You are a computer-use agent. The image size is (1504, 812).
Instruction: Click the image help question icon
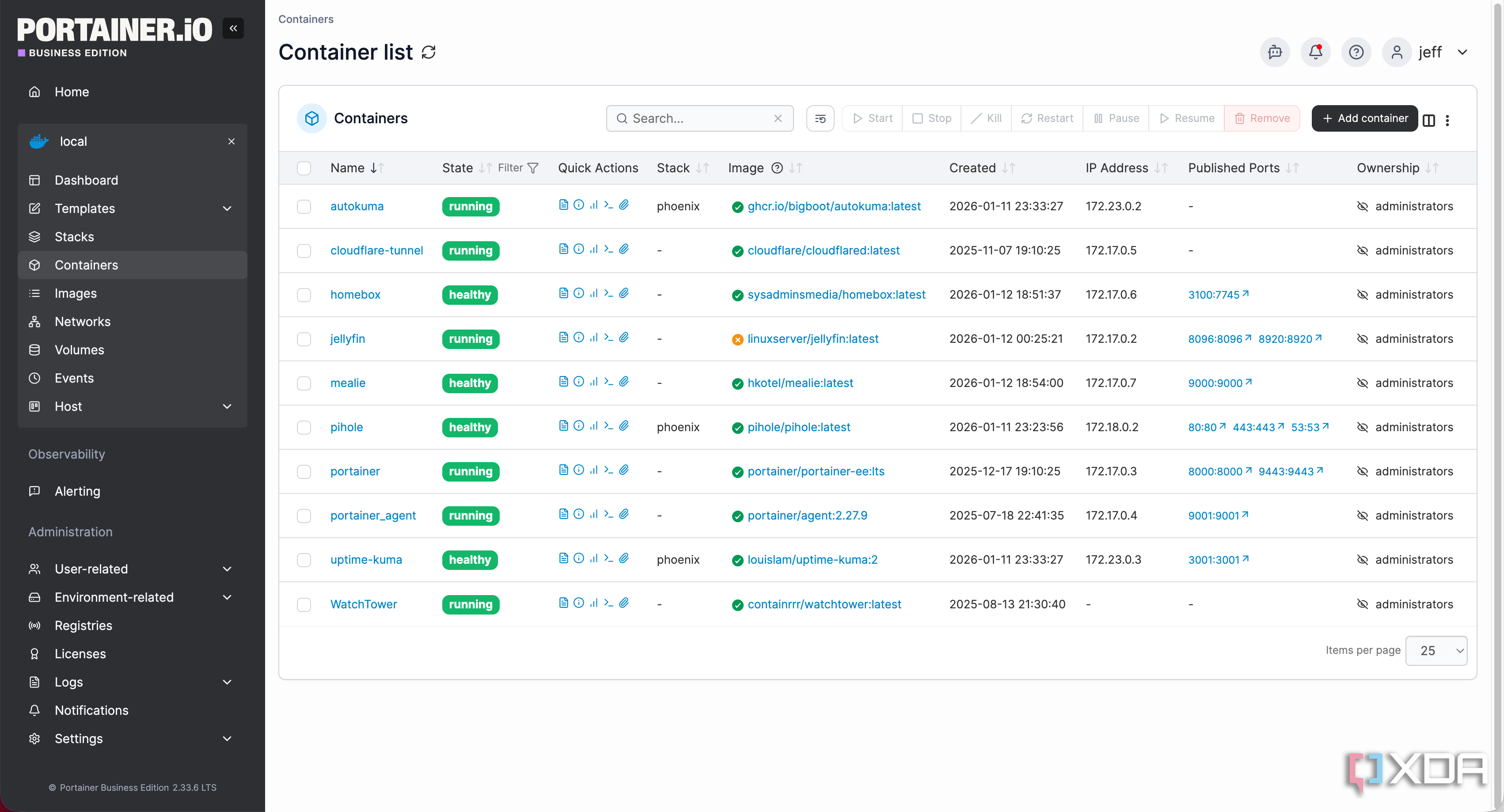coord(777,168)
